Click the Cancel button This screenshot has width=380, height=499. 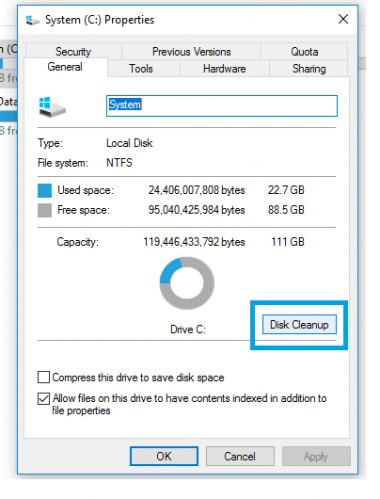pyautogui.click(x=240, y=456)
